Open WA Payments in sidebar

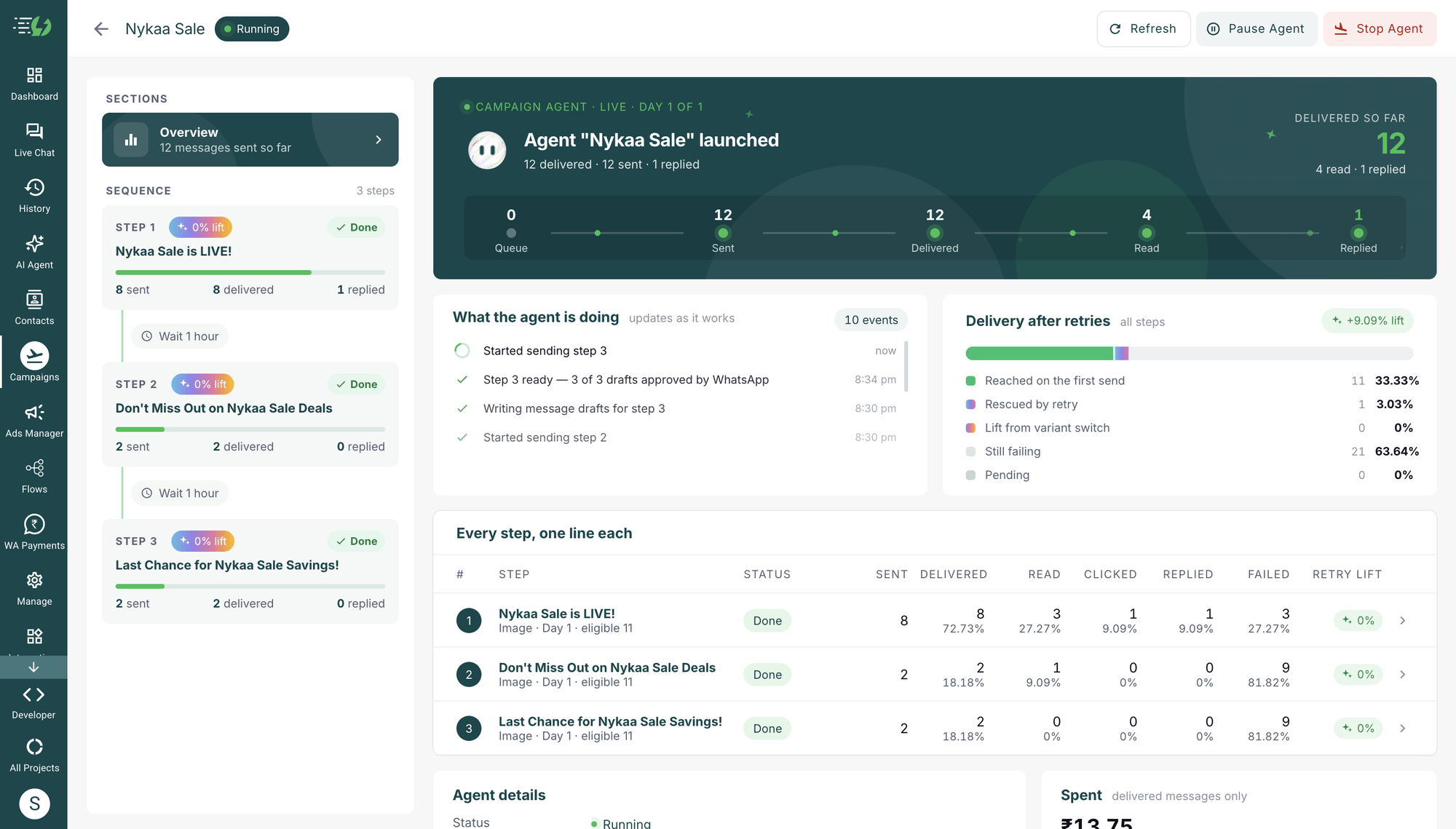click(x=34, y=533)
